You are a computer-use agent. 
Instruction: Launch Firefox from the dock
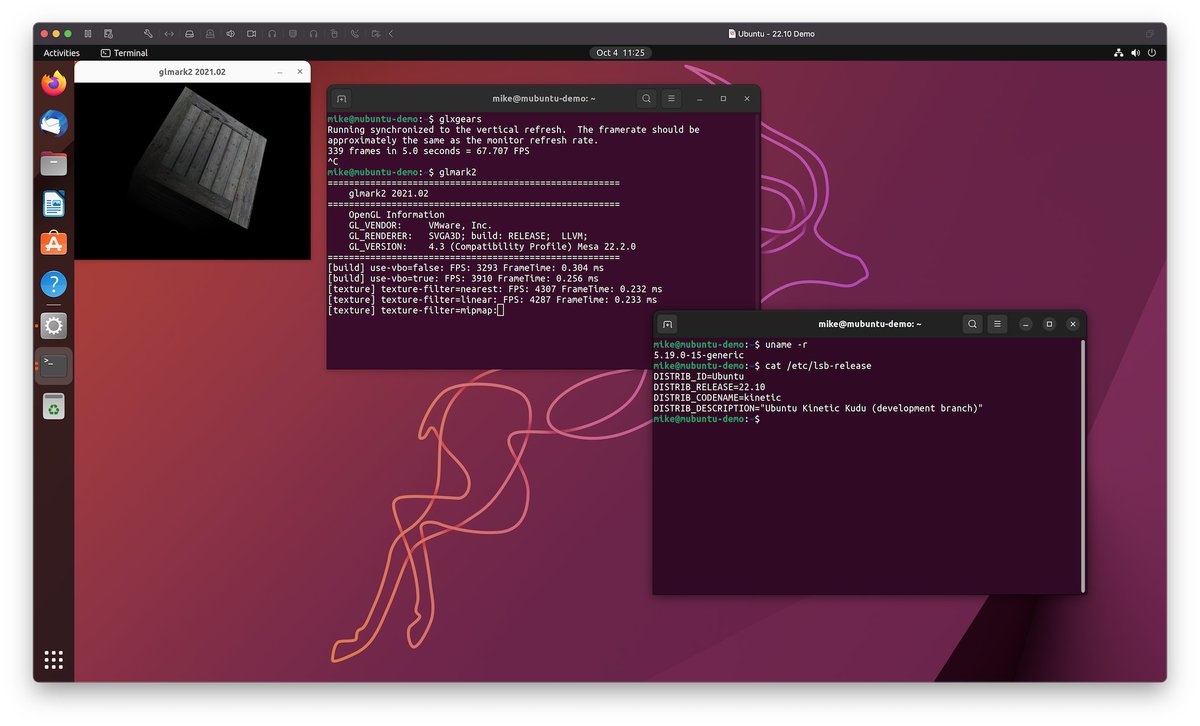click(53, 84)
